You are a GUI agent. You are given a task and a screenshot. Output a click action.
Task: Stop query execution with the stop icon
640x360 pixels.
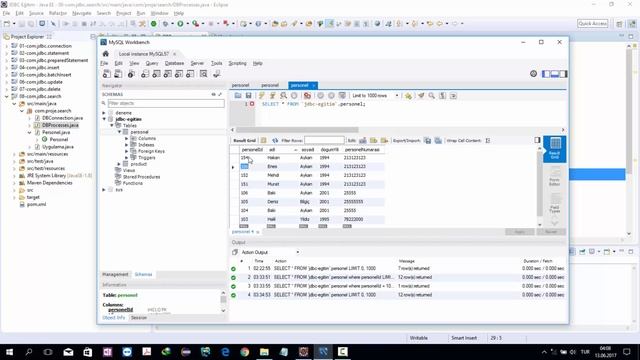(x=294, y=96)
